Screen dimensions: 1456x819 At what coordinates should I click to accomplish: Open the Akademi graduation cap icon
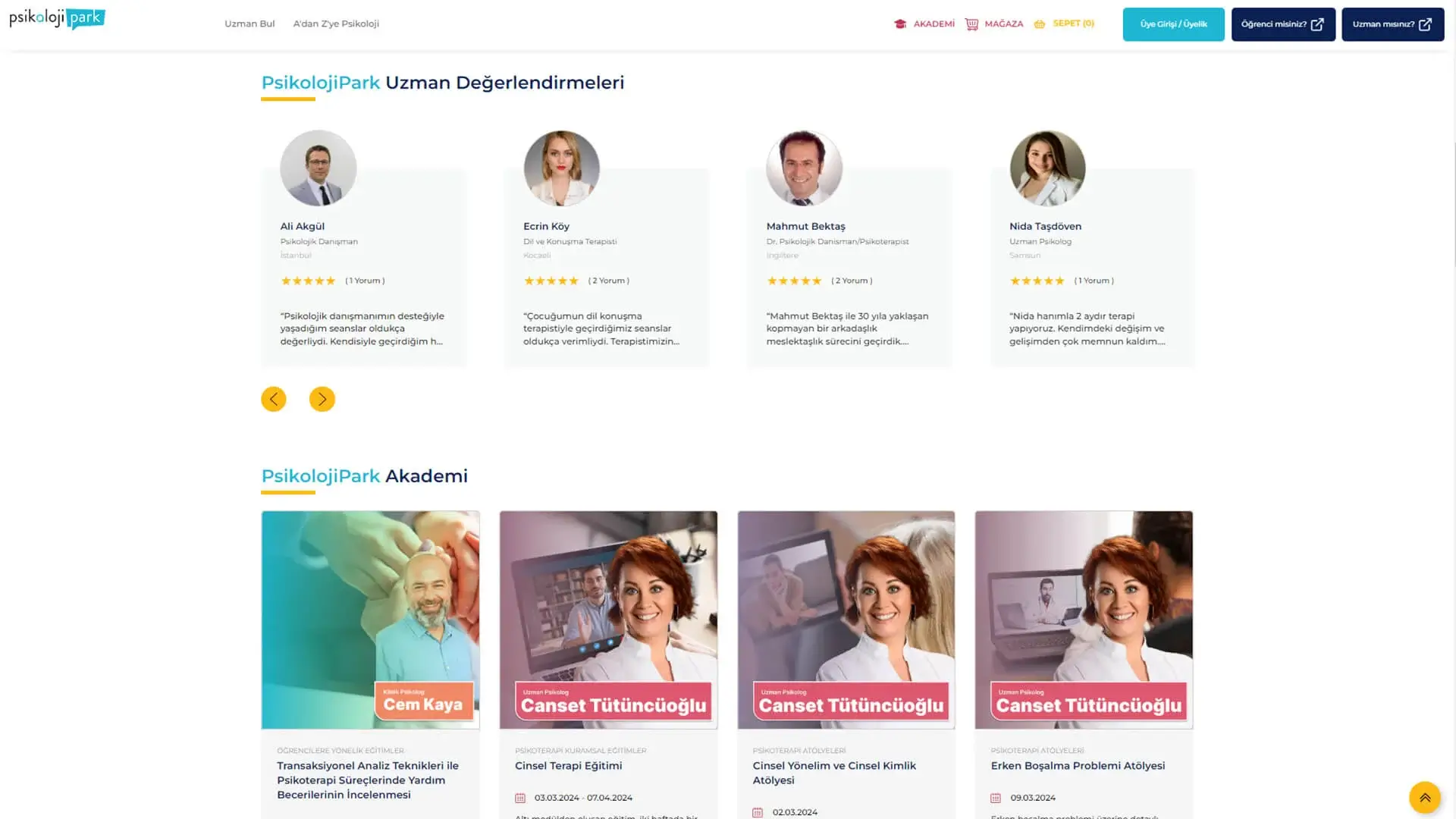click(900, 24)
